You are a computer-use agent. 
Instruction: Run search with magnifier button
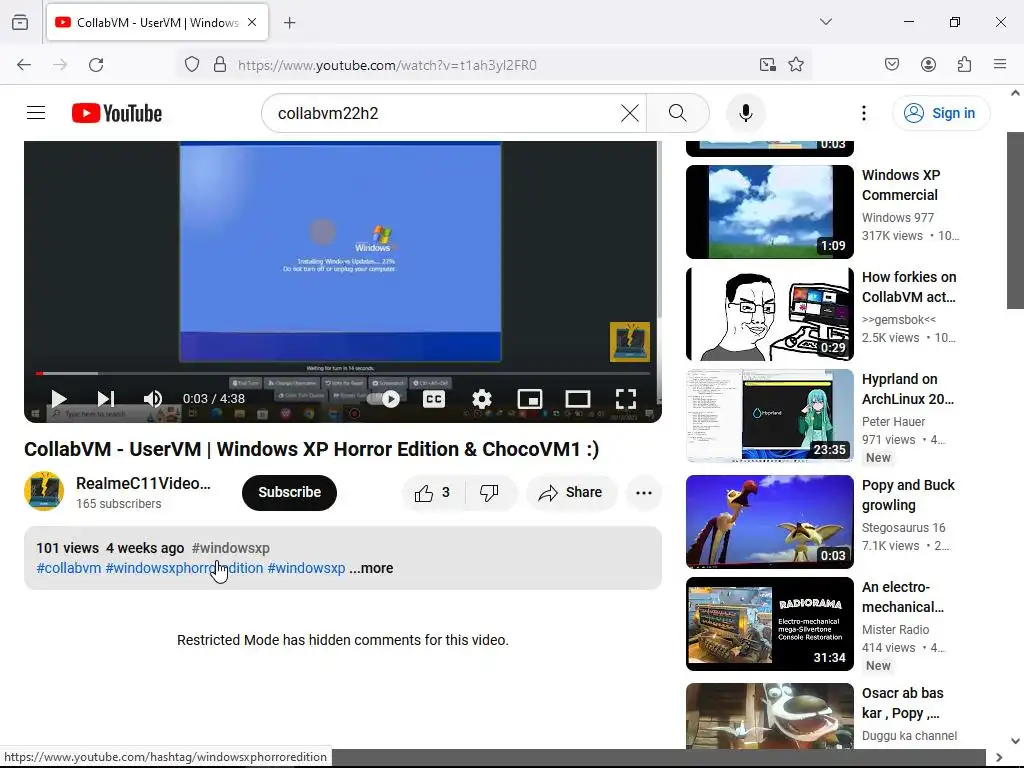(677, 113)
